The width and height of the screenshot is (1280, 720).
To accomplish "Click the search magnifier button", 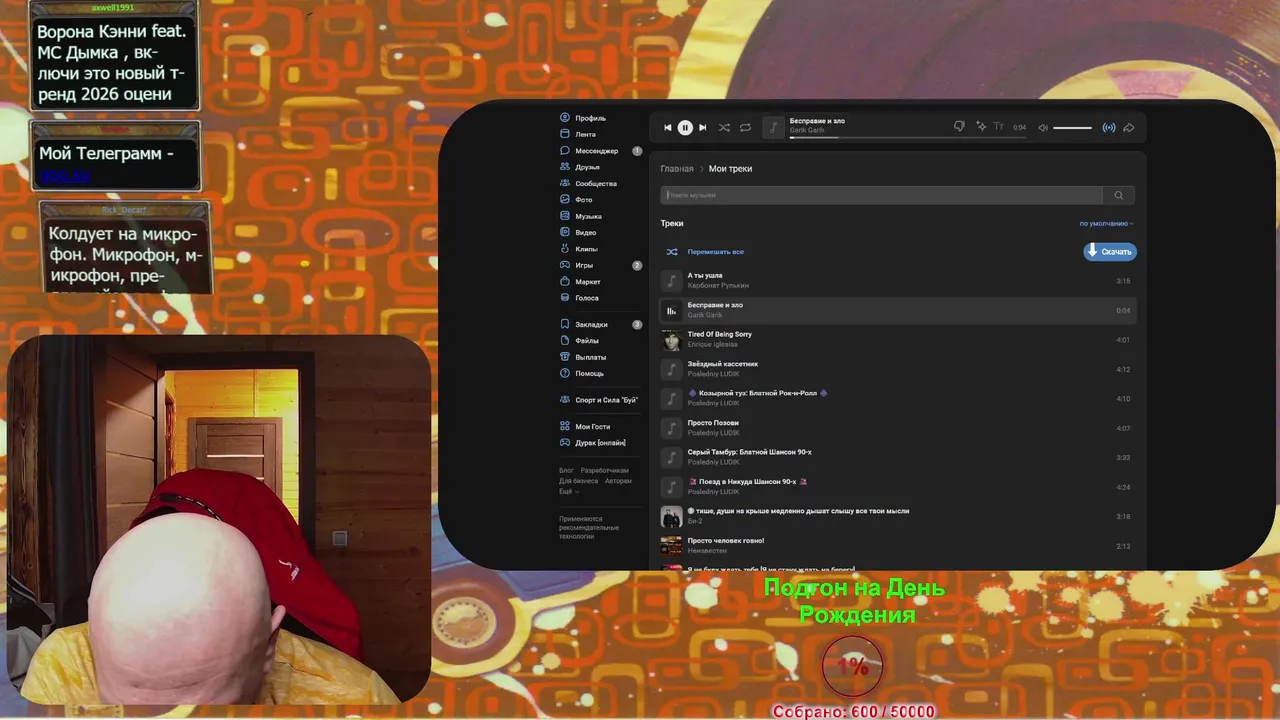I will [1119, 195].
